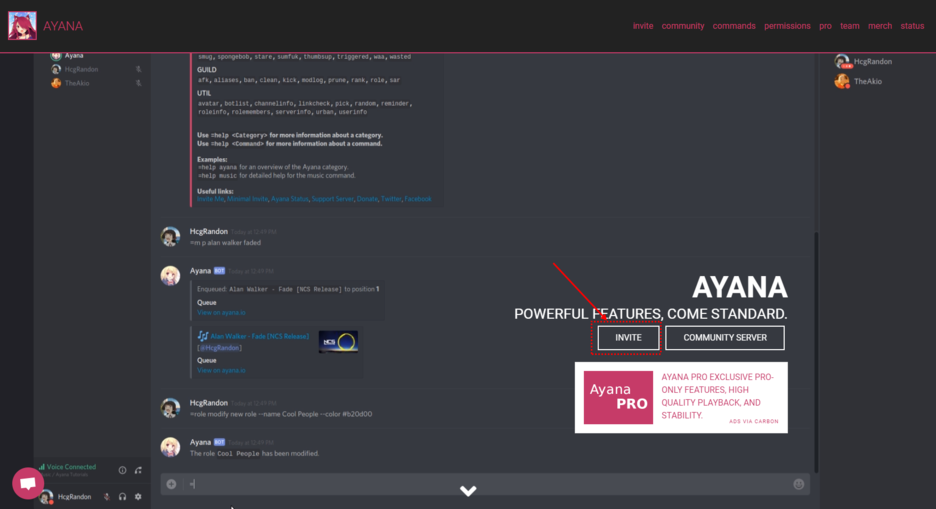This screenshot has height=509, width=936.
Task: Click BOT badge on Enqueued message
Action: [x=219, y=271]
